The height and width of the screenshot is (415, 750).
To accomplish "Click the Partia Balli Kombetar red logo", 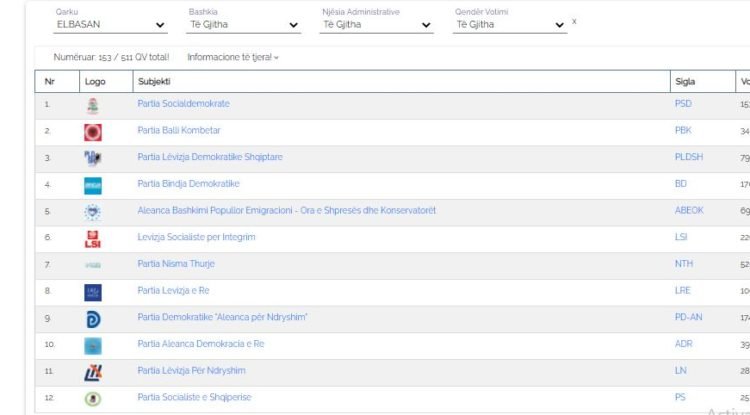I will point(93,131).
